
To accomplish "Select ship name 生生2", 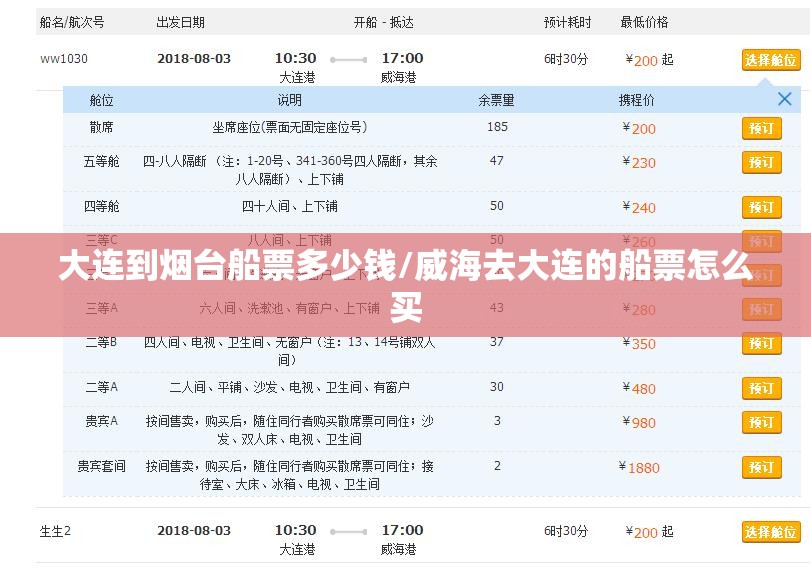I will click(x=55, y=531).
